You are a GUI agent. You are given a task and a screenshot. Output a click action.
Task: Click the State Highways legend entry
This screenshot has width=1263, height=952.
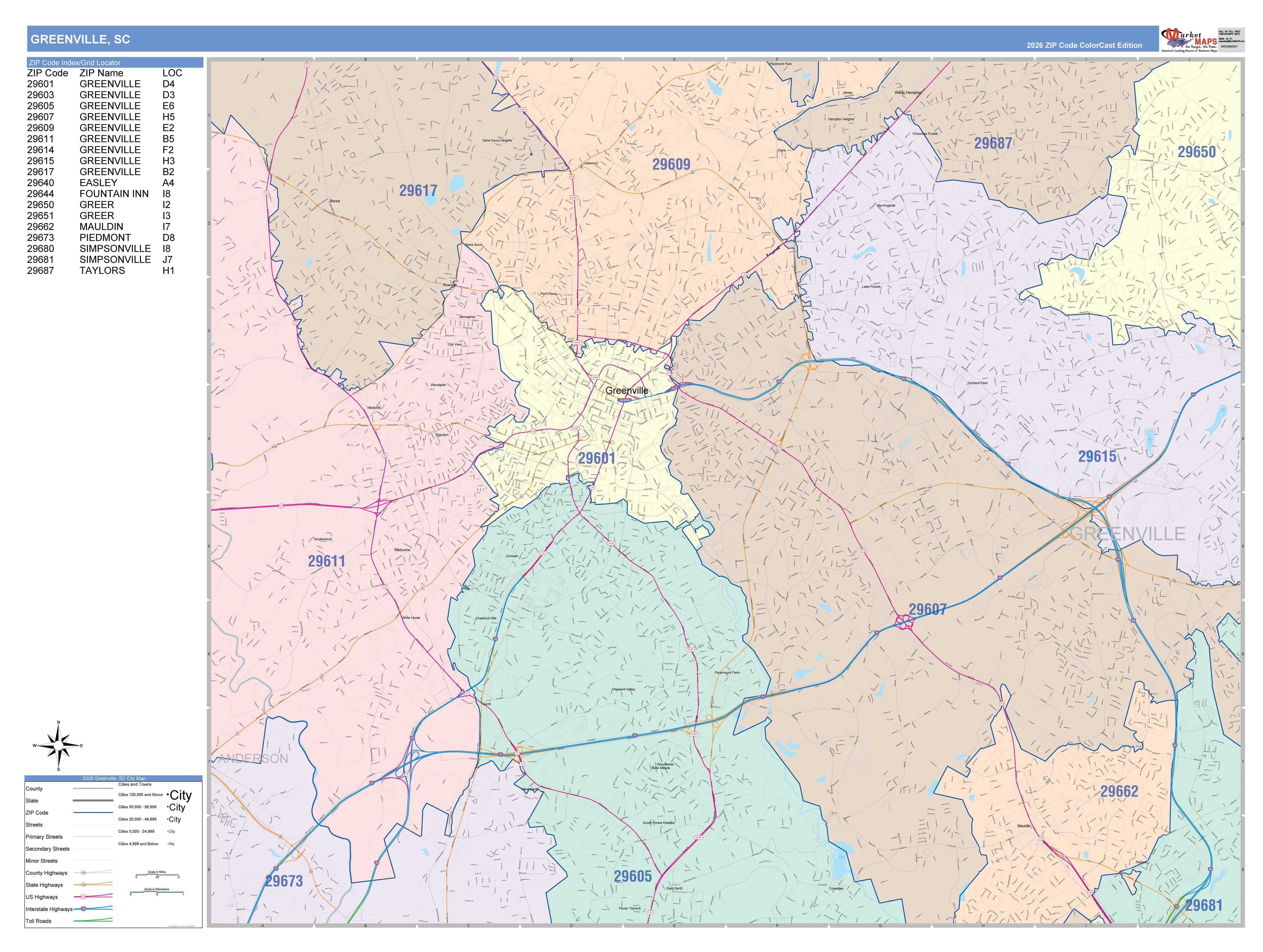pyautogui.click(x=69, y=885)
